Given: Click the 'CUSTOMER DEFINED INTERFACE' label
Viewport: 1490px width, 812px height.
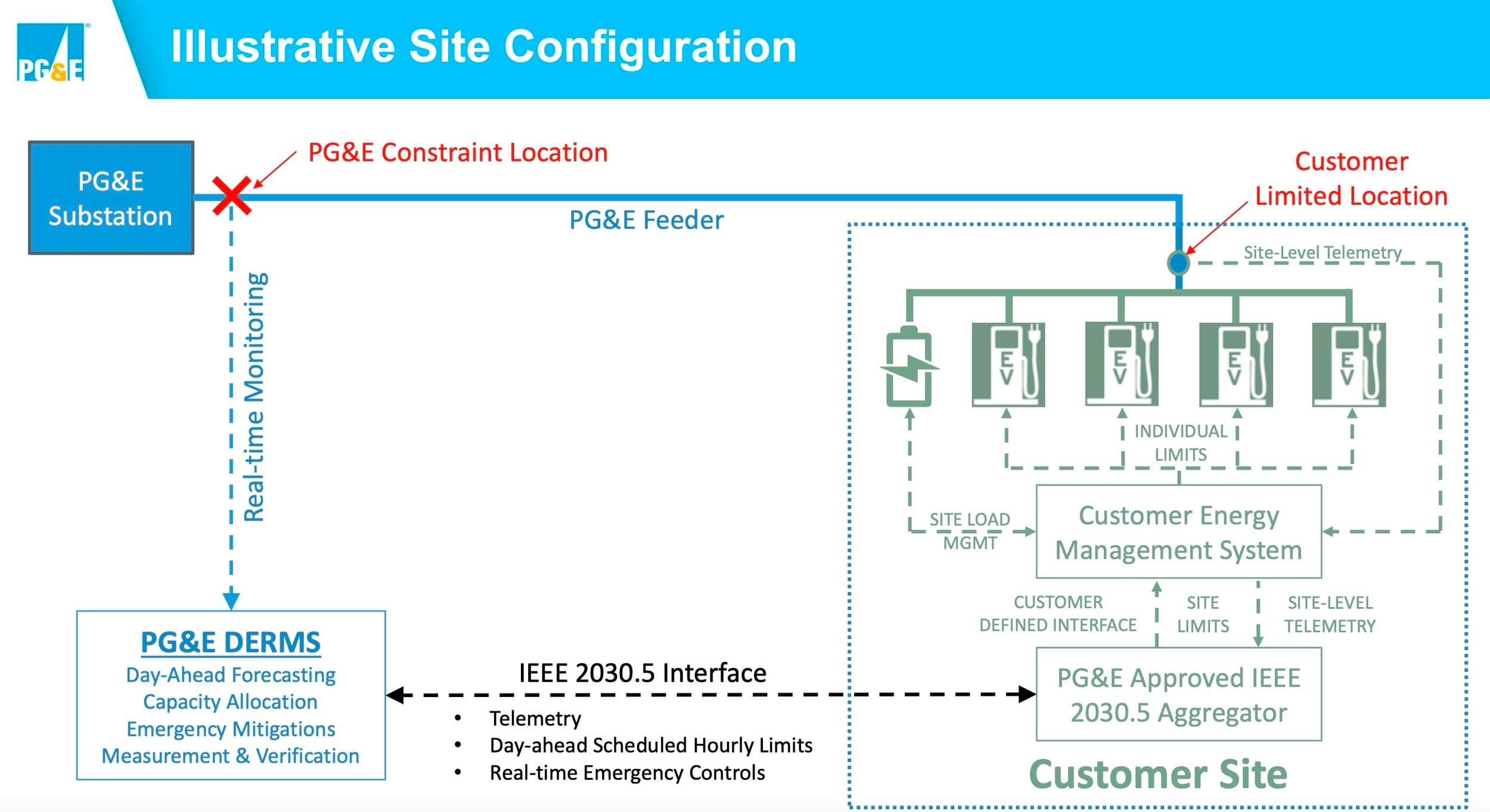Looking at the screenshot, I should pos(1058,614).
